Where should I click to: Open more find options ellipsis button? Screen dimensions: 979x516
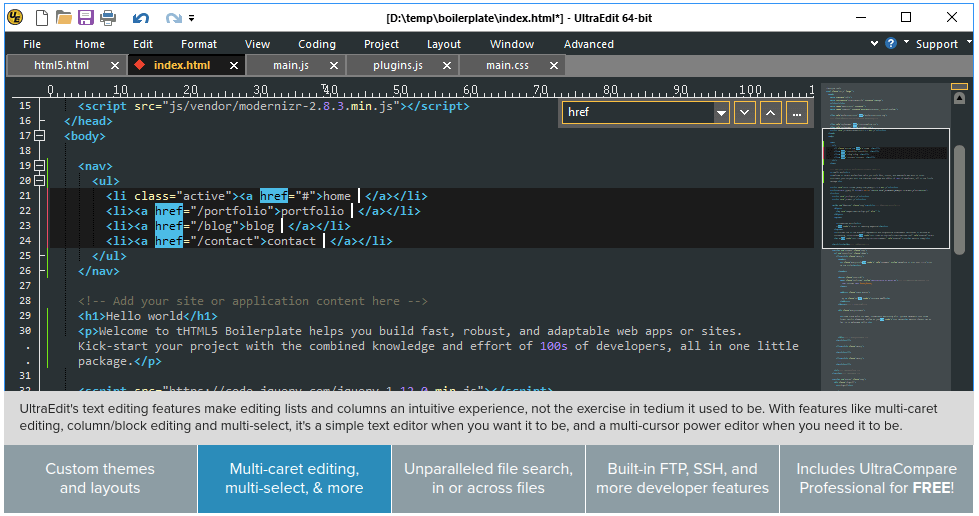coord(797,113)
